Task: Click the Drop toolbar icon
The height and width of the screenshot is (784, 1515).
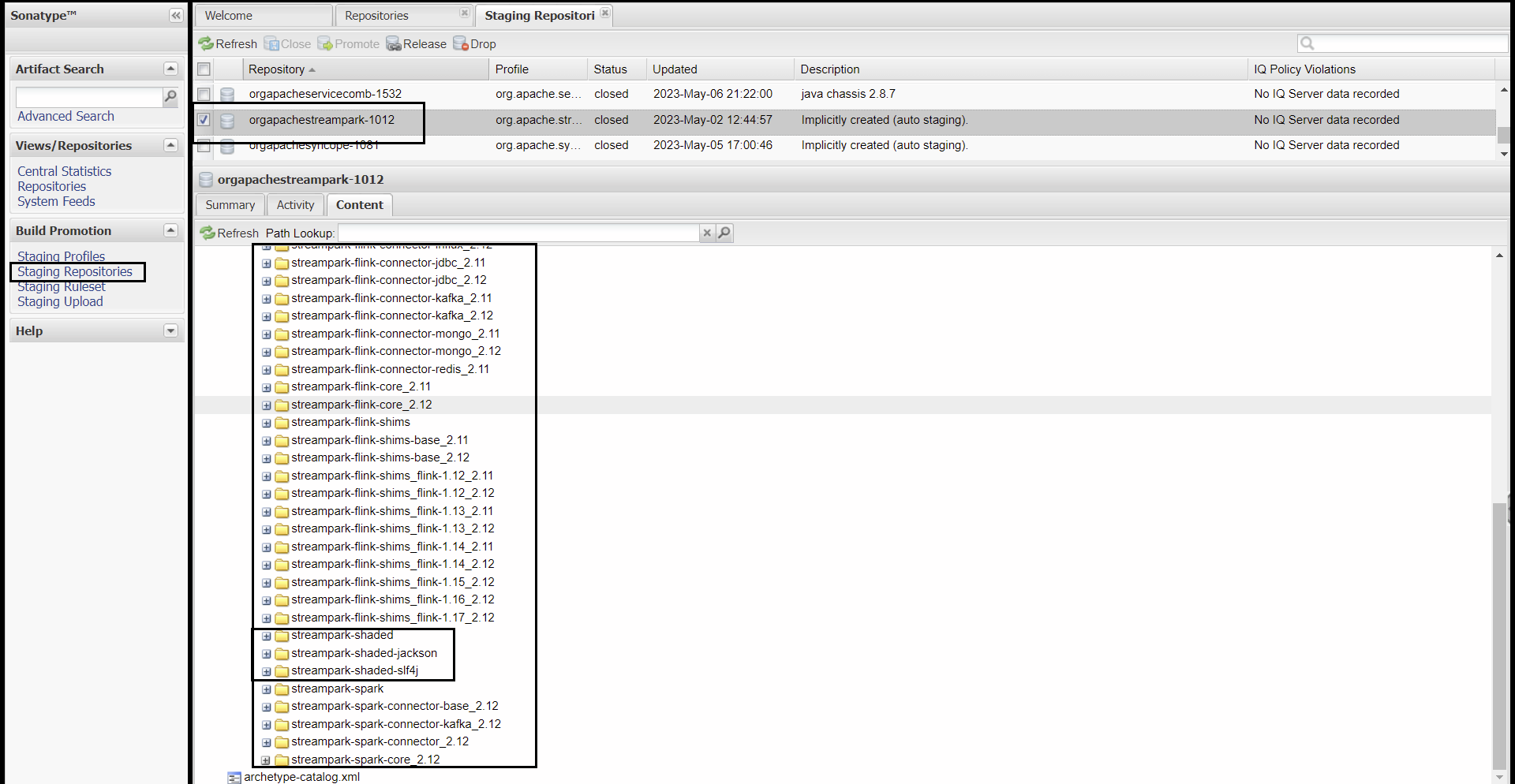Action: (x=461, y=44)
